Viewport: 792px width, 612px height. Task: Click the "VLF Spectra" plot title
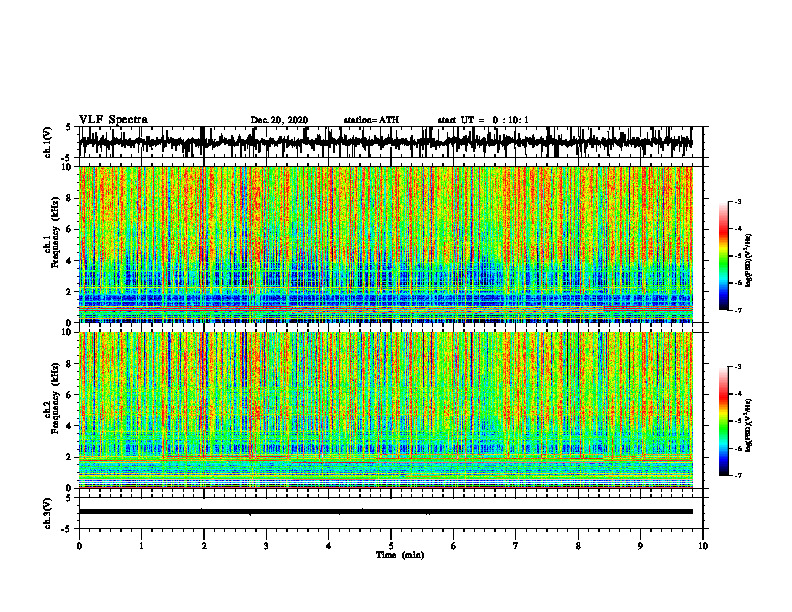pyautogui.click(x=113, y=120)
